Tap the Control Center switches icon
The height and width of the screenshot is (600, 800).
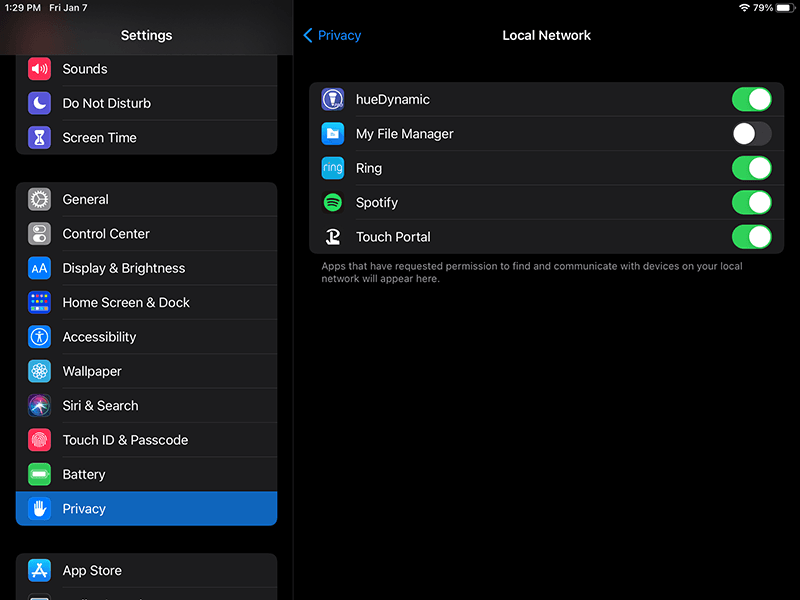39,234
